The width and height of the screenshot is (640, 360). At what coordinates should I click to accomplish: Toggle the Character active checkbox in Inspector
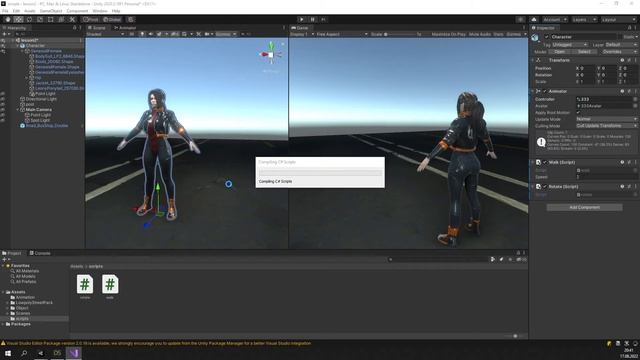point(547,37)
